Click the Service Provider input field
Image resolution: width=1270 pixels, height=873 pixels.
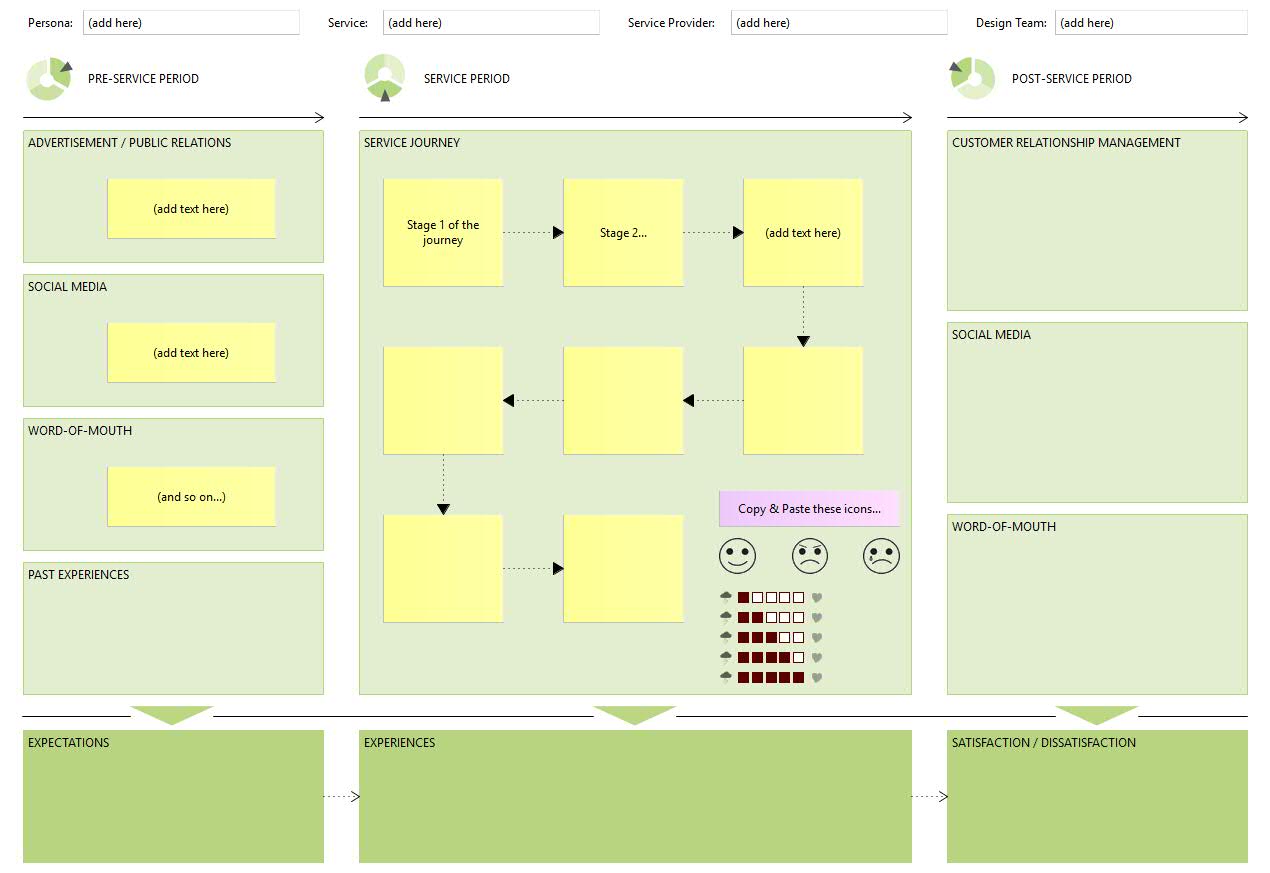point(839,23)
